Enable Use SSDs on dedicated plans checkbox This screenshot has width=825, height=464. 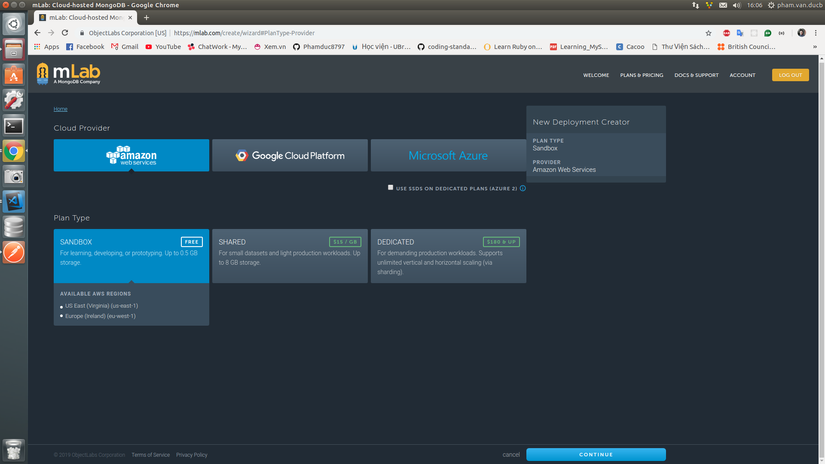click(x=390, y=187)
